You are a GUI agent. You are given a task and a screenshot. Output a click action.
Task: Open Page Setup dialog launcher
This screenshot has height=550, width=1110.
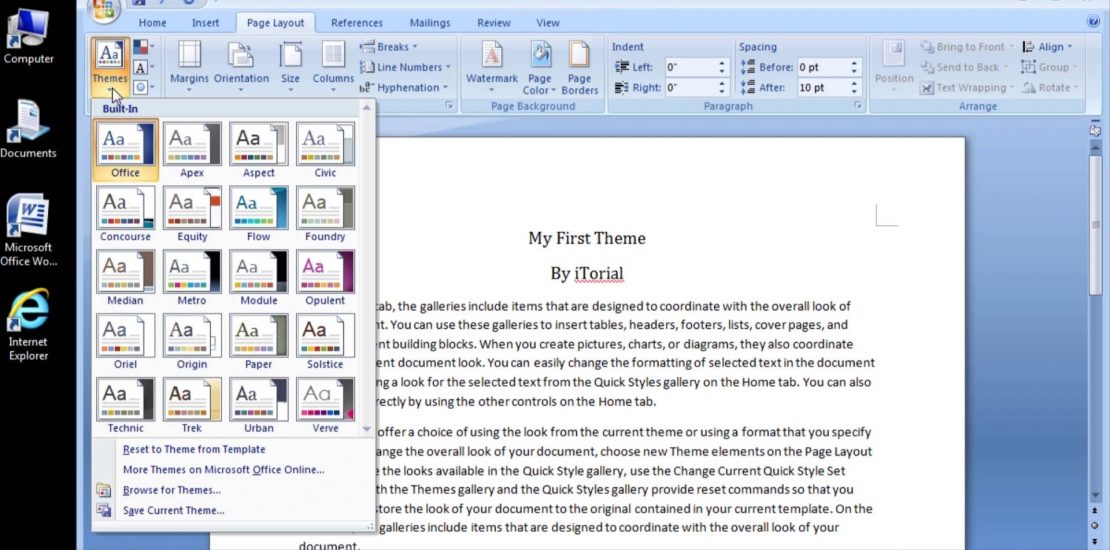point(449,105)
